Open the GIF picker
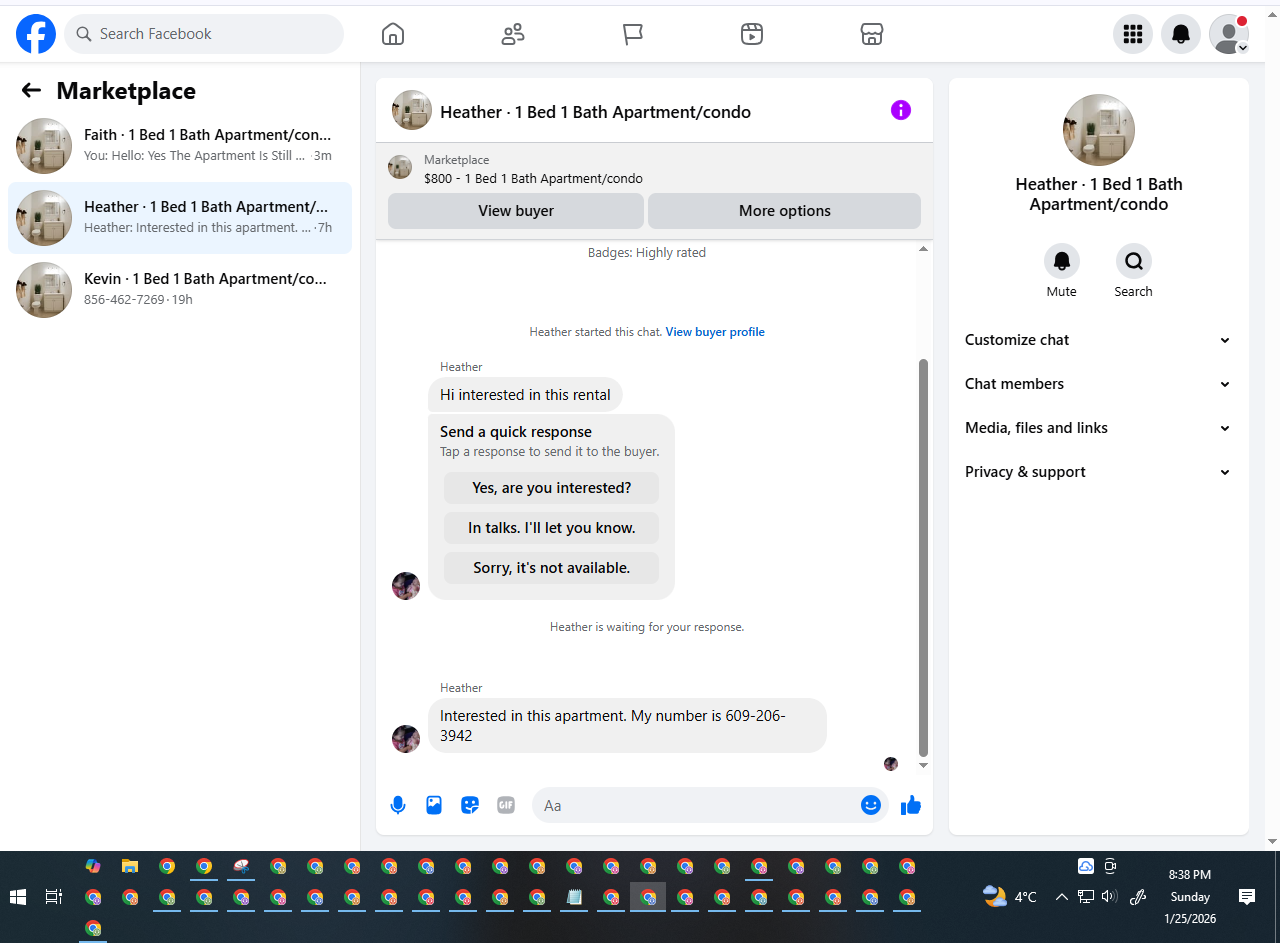 coord(506,805)
